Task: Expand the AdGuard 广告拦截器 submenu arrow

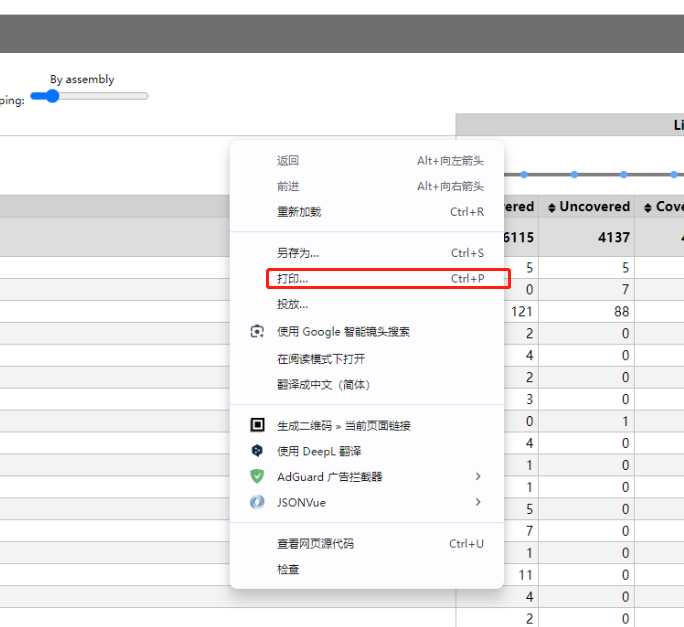Action: click(478, 477)
